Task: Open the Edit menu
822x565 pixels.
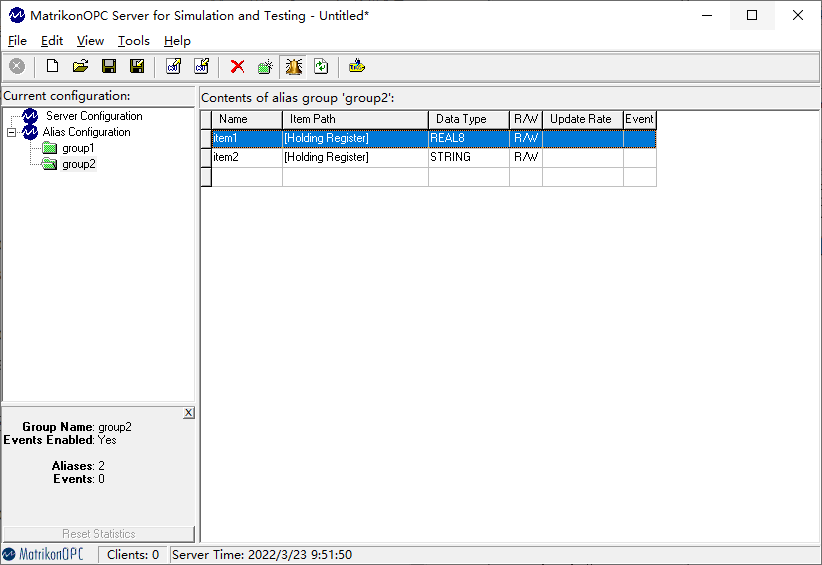Action: click(52, 41)
